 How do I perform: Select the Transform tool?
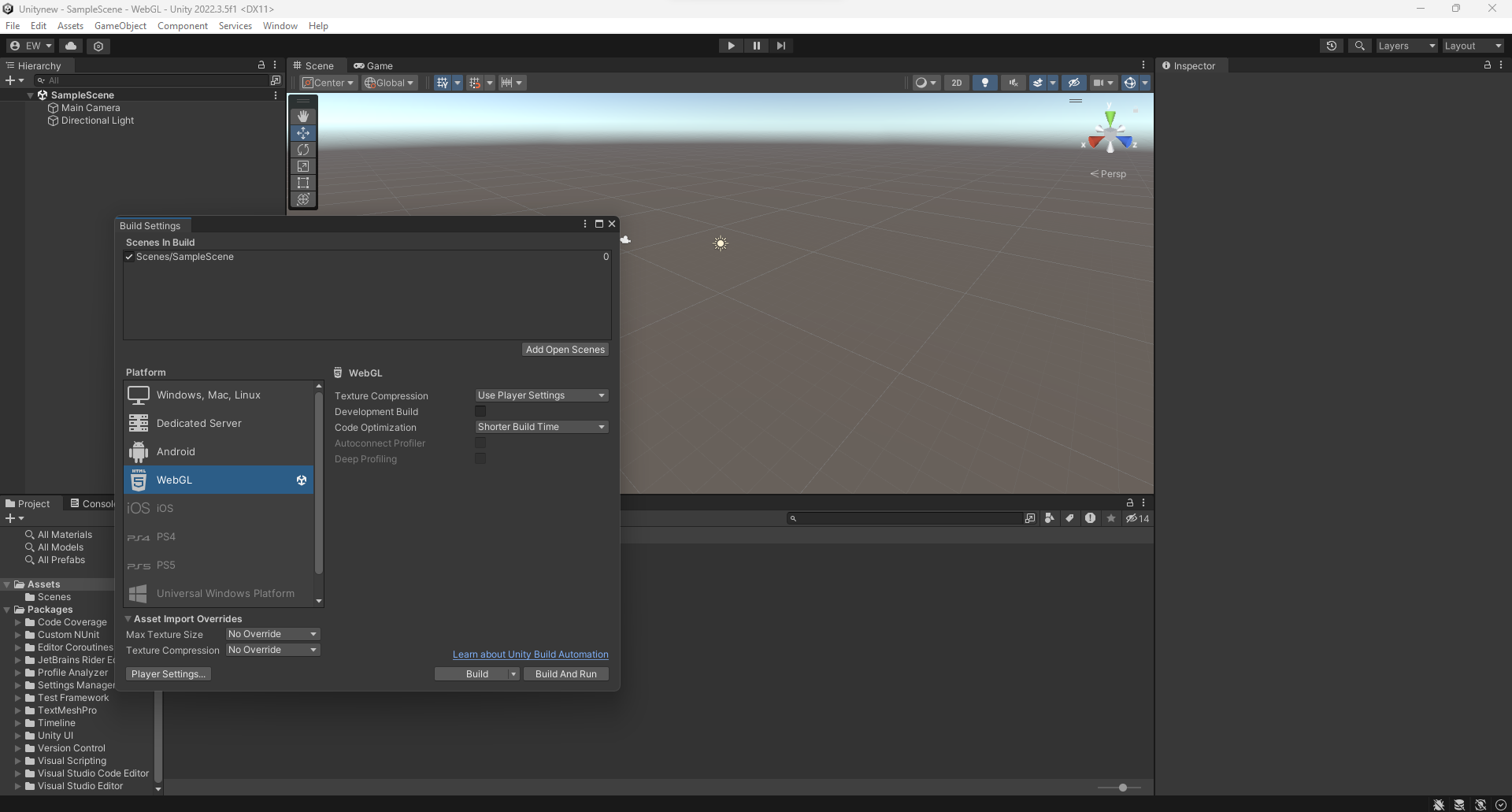point(303,199)
